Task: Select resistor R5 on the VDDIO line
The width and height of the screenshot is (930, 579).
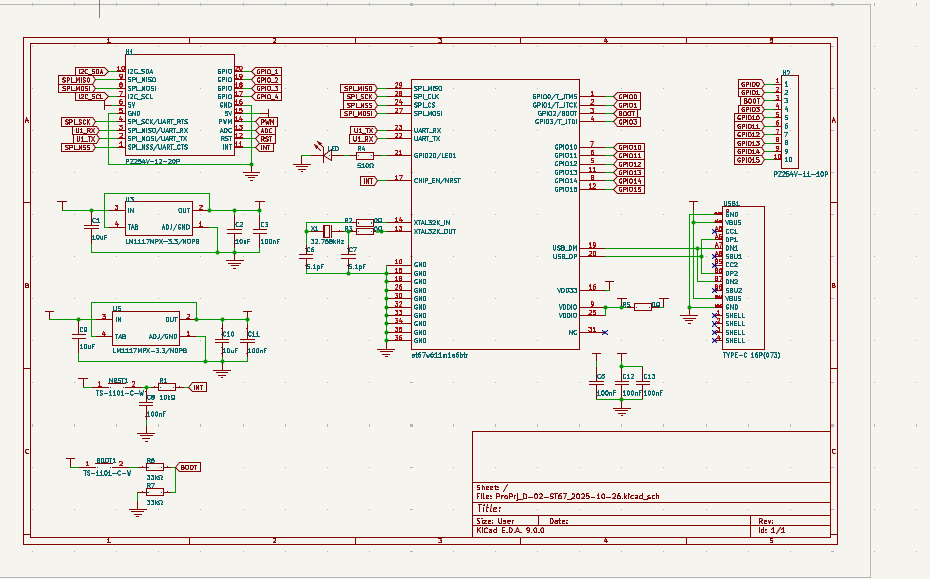Action: coord(640,306)
